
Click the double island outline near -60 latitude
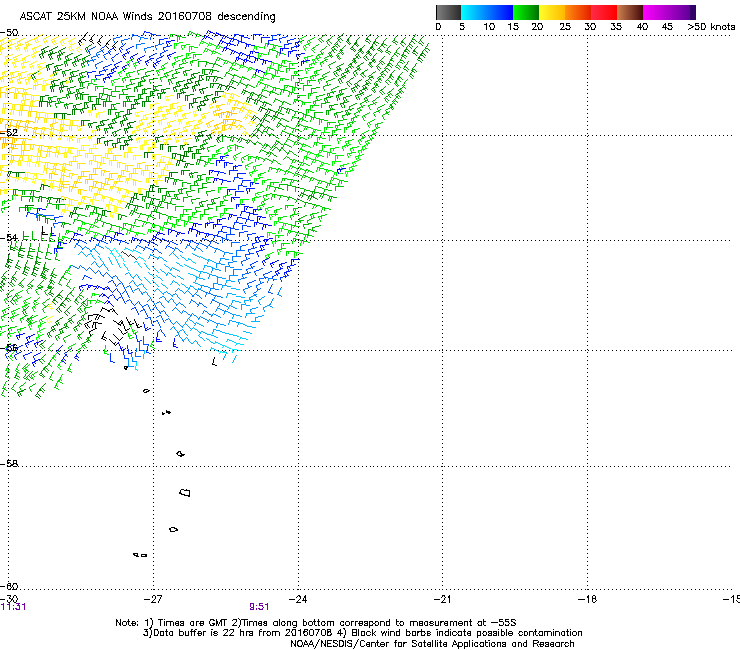click(x=140, y=555)
